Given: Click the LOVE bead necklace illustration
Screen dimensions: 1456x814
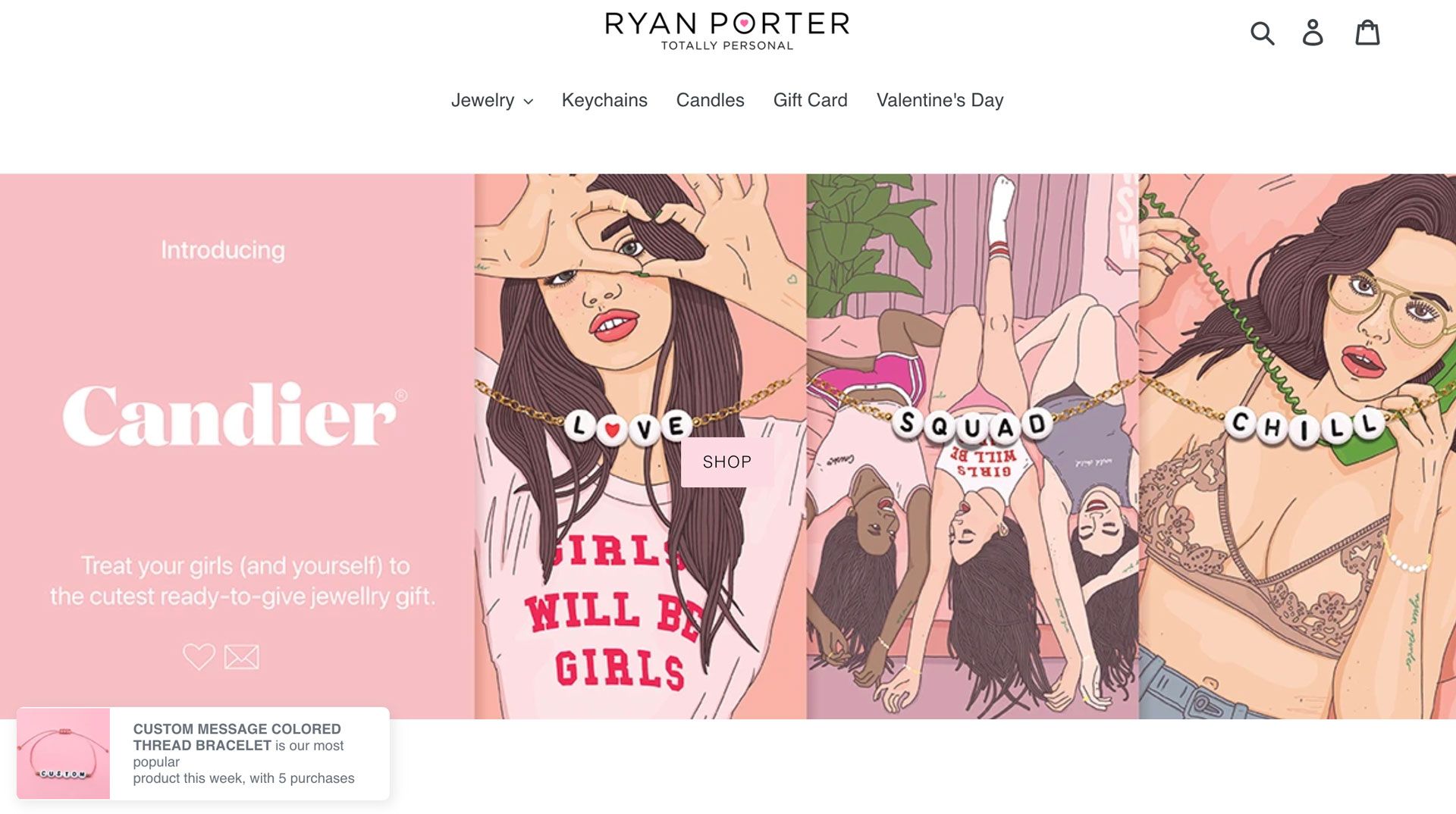Looking at the screenshot, I should pos(628,427).
